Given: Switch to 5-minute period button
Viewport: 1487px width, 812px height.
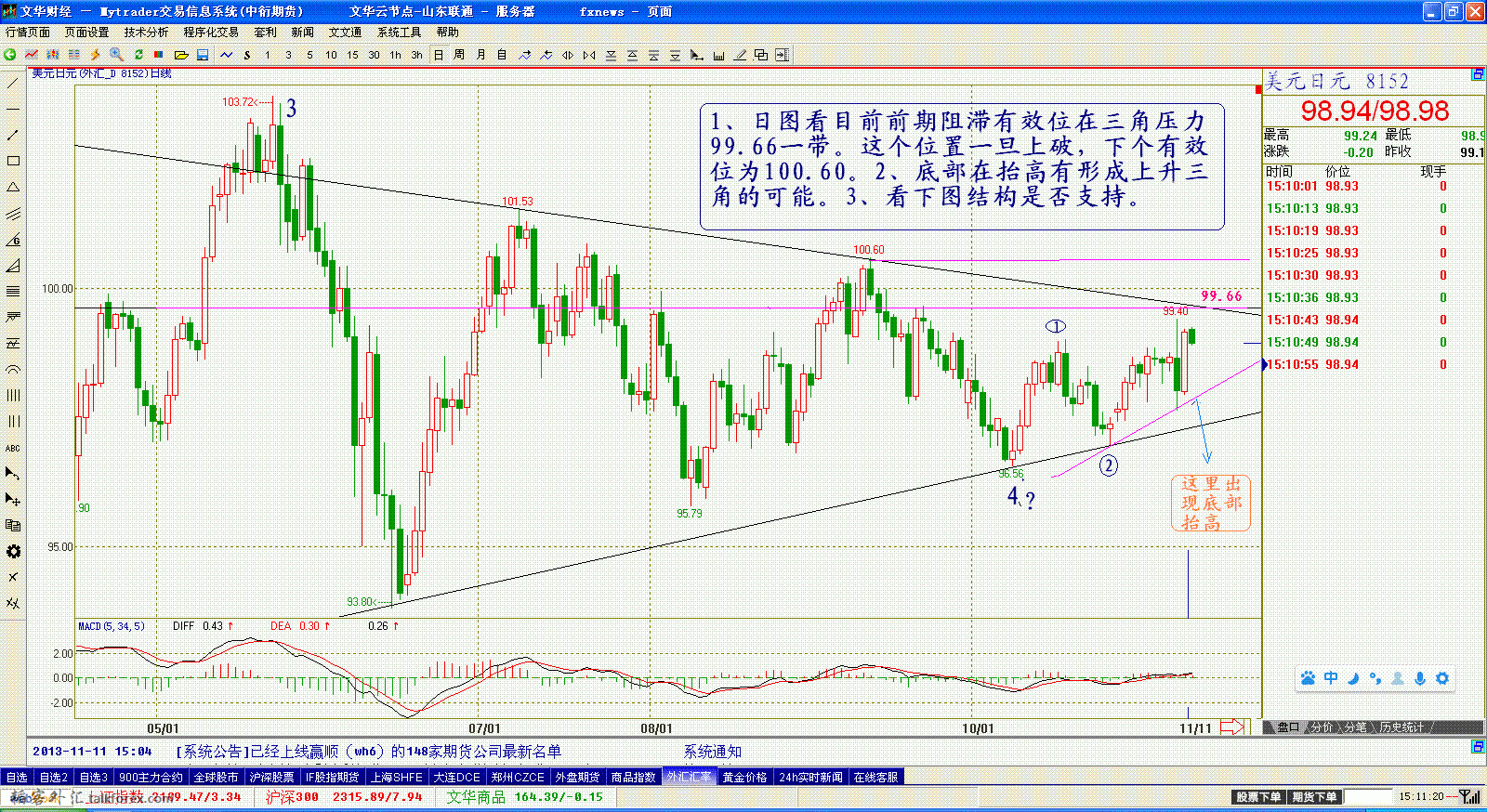Looking at the screenshot, I should [309, 55].
